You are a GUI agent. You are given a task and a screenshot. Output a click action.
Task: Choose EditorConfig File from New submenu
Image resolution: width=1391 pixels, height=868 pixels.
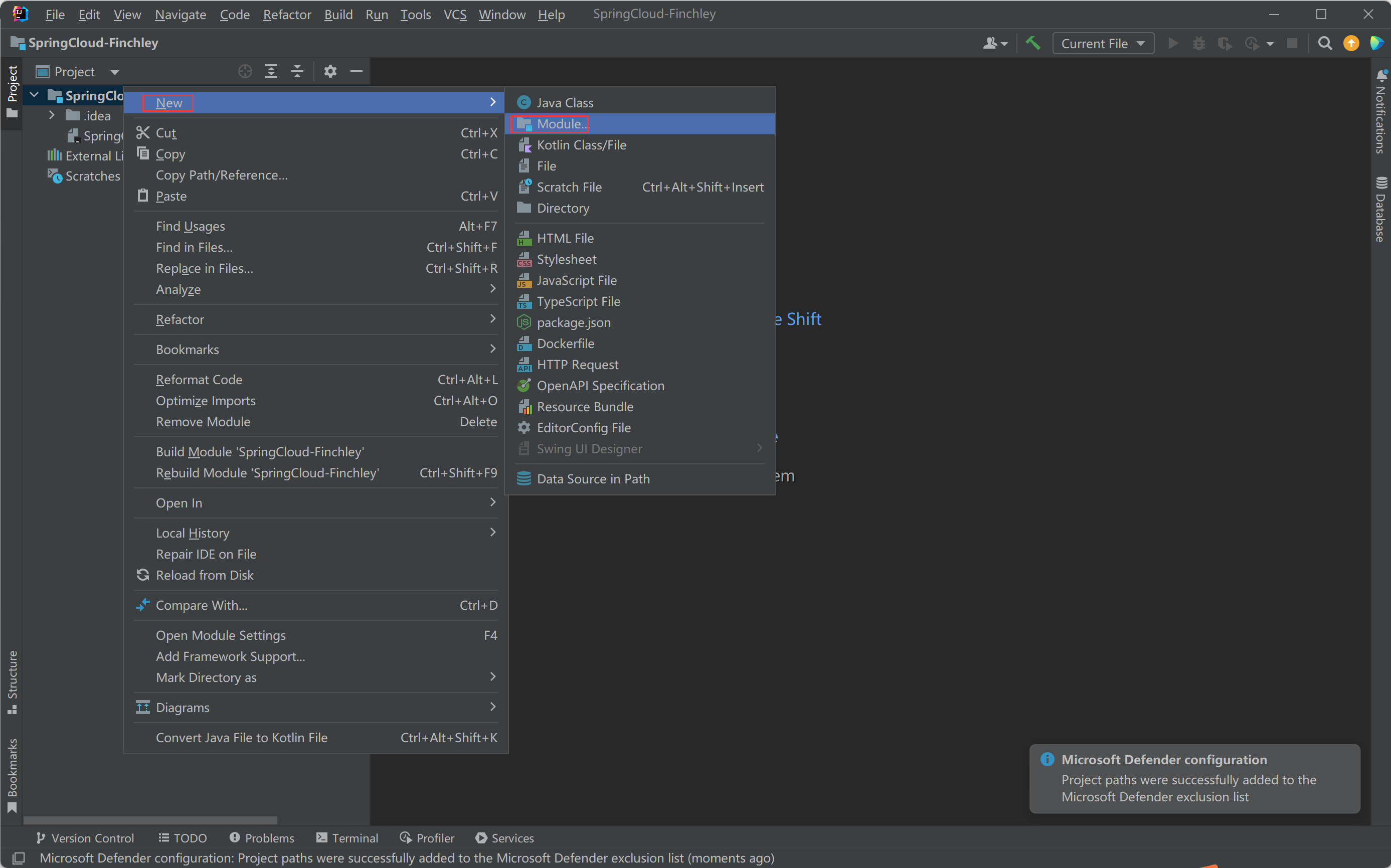pyautogui.click(x=639, y=428)
